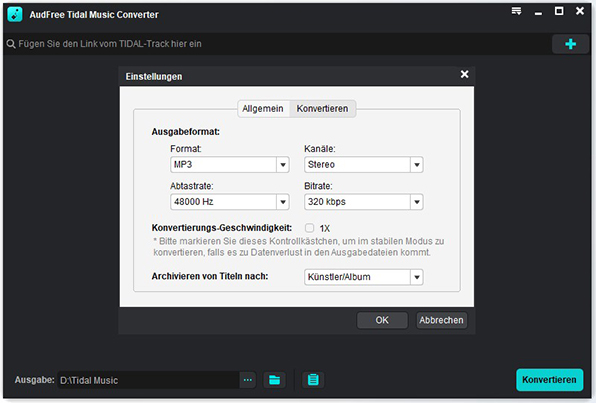Click the OK button
This screenshot has height=403, width=596.
coord(382,320)
